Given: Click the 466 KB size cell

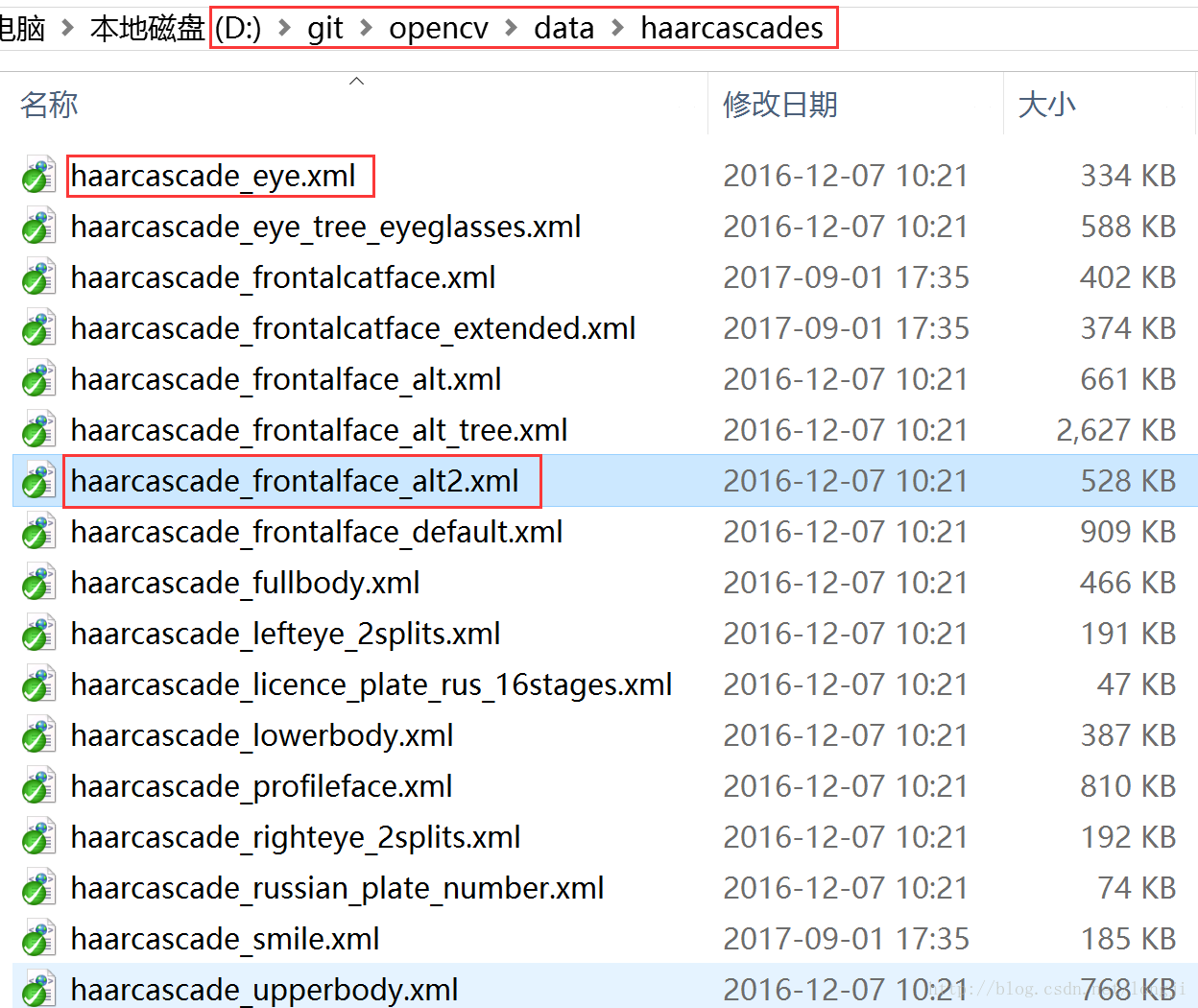Looking at the screenshot, I should coord(1129,583).
